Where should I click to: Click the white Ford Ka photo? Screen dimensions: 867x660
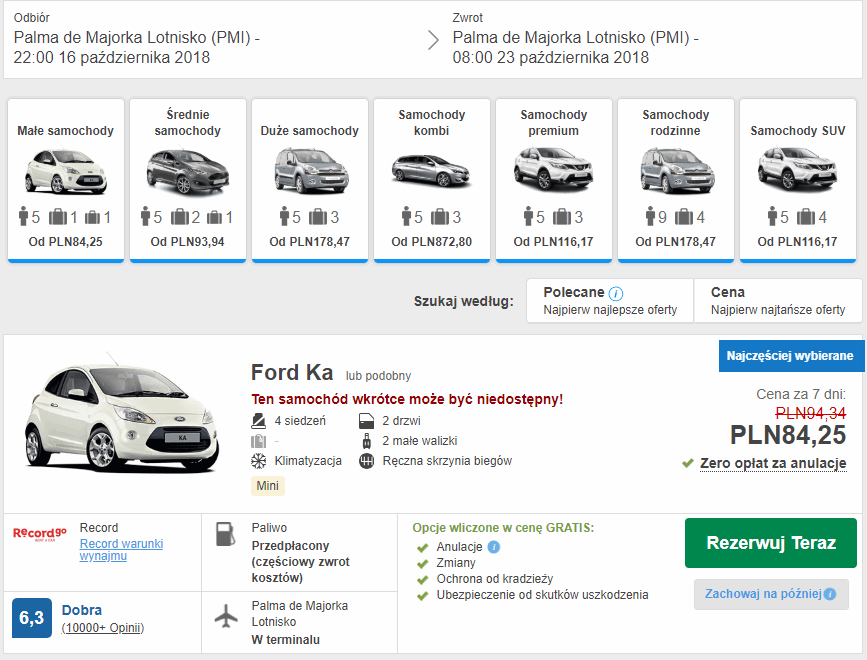click(122, 425)
